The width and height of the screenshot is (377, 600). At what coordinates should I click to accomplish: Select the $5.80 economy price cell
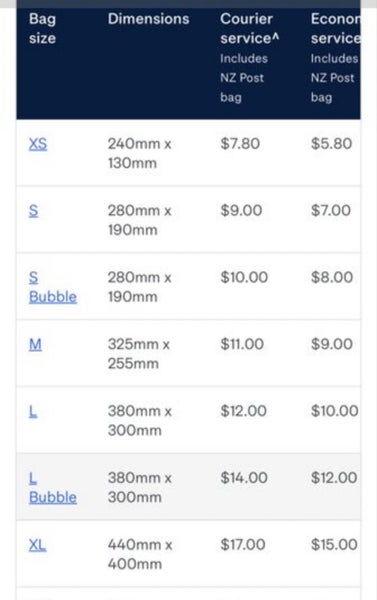[x=331, y=143]
